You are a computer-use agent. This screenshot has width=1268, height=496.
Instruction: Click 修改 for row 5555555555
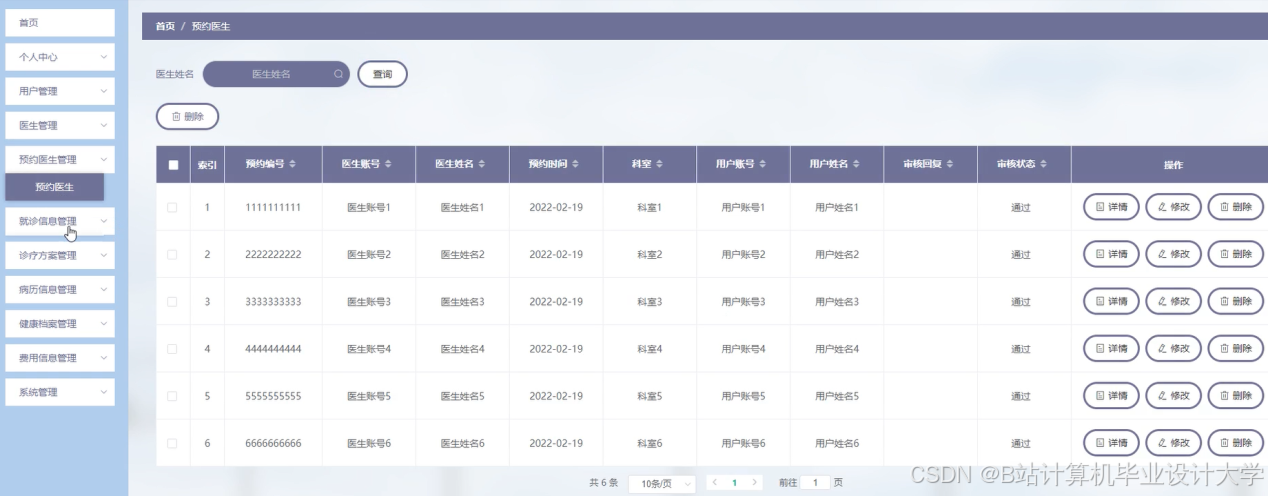1174,396
